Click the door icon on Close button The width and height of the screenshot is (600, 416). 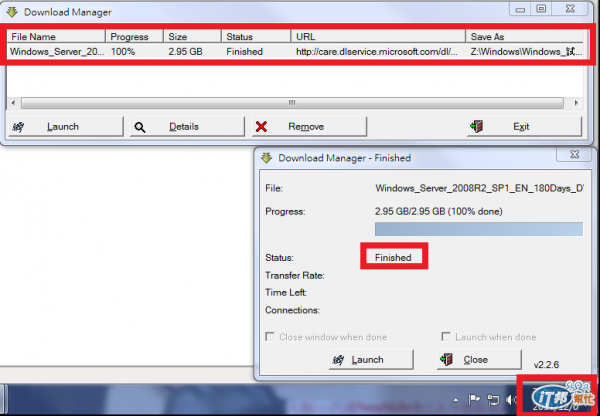coord(446,359)
